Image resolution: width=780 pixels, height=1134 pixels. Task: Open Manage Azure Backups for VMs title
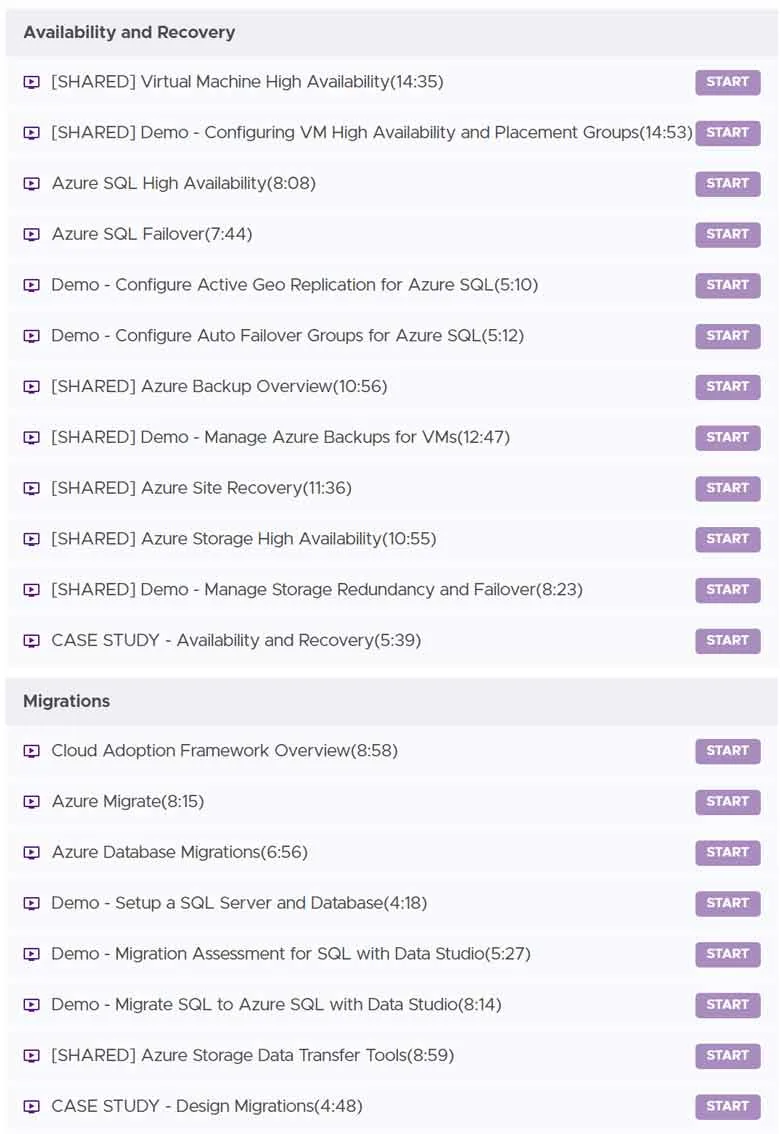point(280,437)
